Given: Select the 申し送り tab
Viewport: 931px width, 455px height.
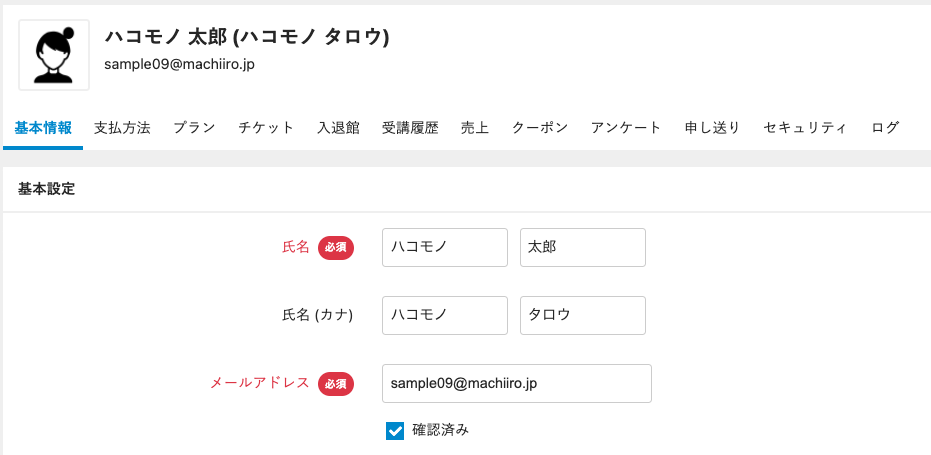Looking at the screenshot, I should pos(712,128).
